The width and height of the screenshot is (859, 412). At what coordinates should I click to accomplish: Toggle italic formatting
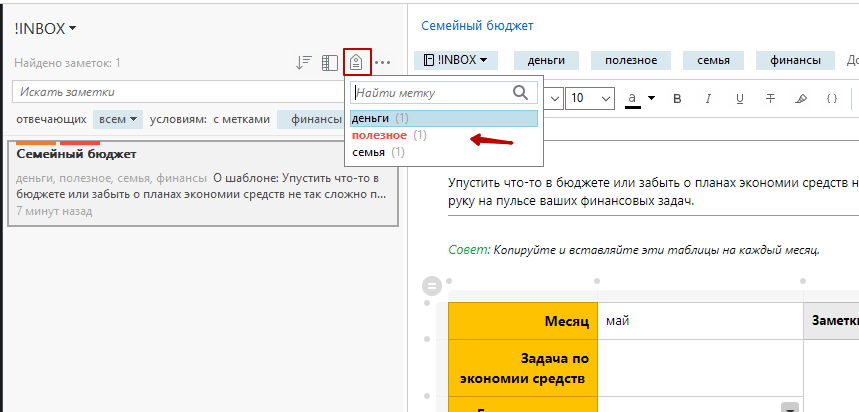click(x=708, y=98)
